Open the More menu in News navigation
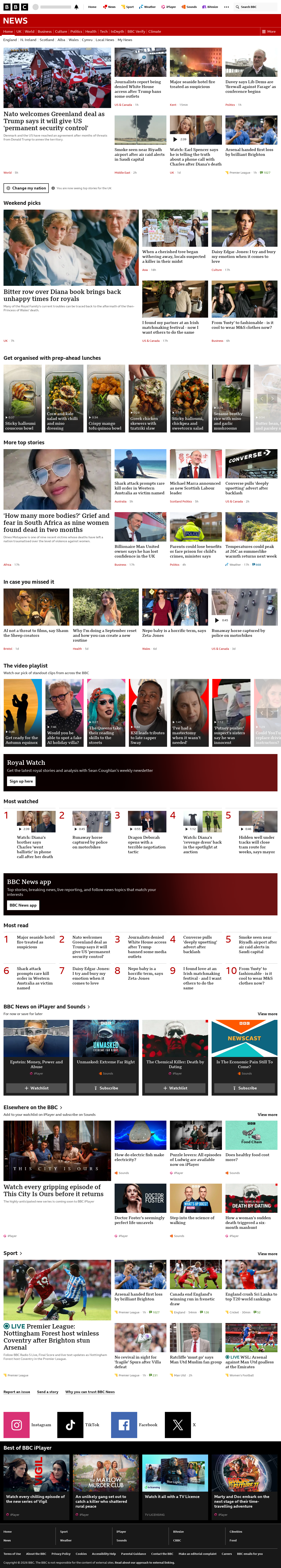 click(x=269, y=32)
